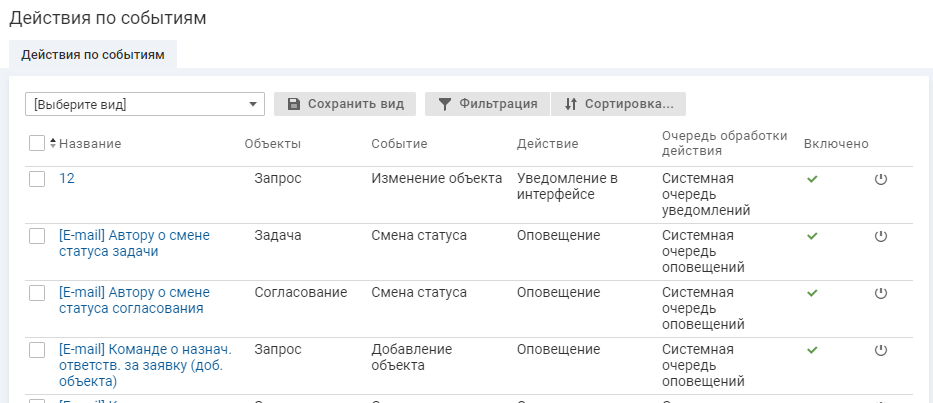Click power icon for team assignment row
The height and width of the screenshot is (403, 933).
click(881, 350)
